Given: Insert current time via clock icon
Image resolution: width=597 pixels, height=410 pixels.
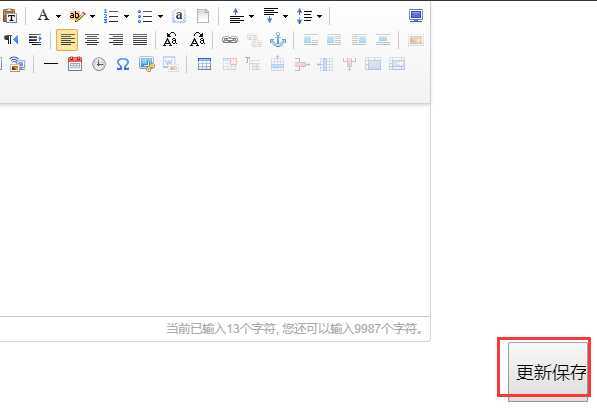Looking at the screenshot, I should pos(99,64).
